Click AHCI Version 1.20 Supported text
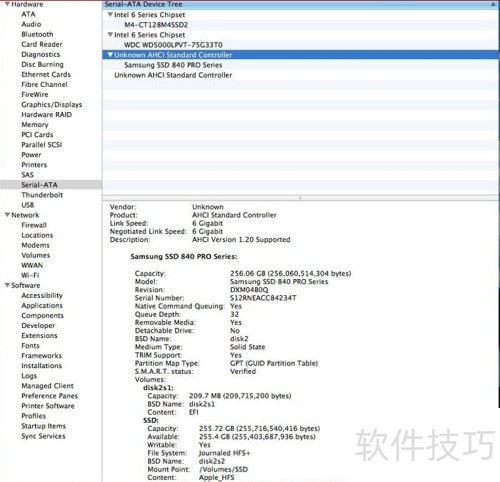This screenshot has width=500, height=482. [x=241, y=239]
